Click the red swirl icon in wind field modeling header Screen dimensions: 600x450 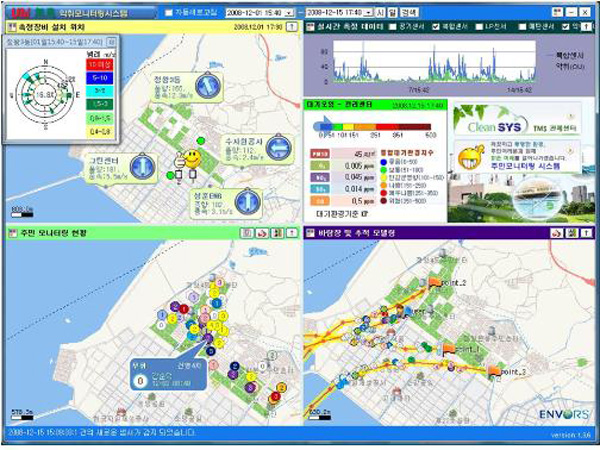[557, 233]
